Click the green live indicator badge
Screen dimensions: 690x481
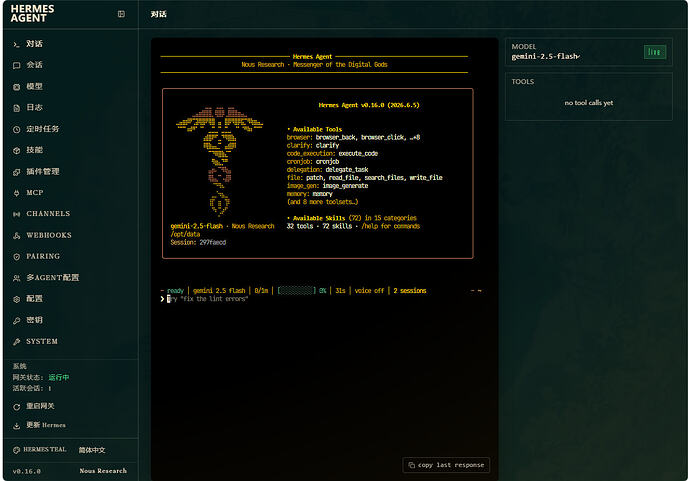655,52
